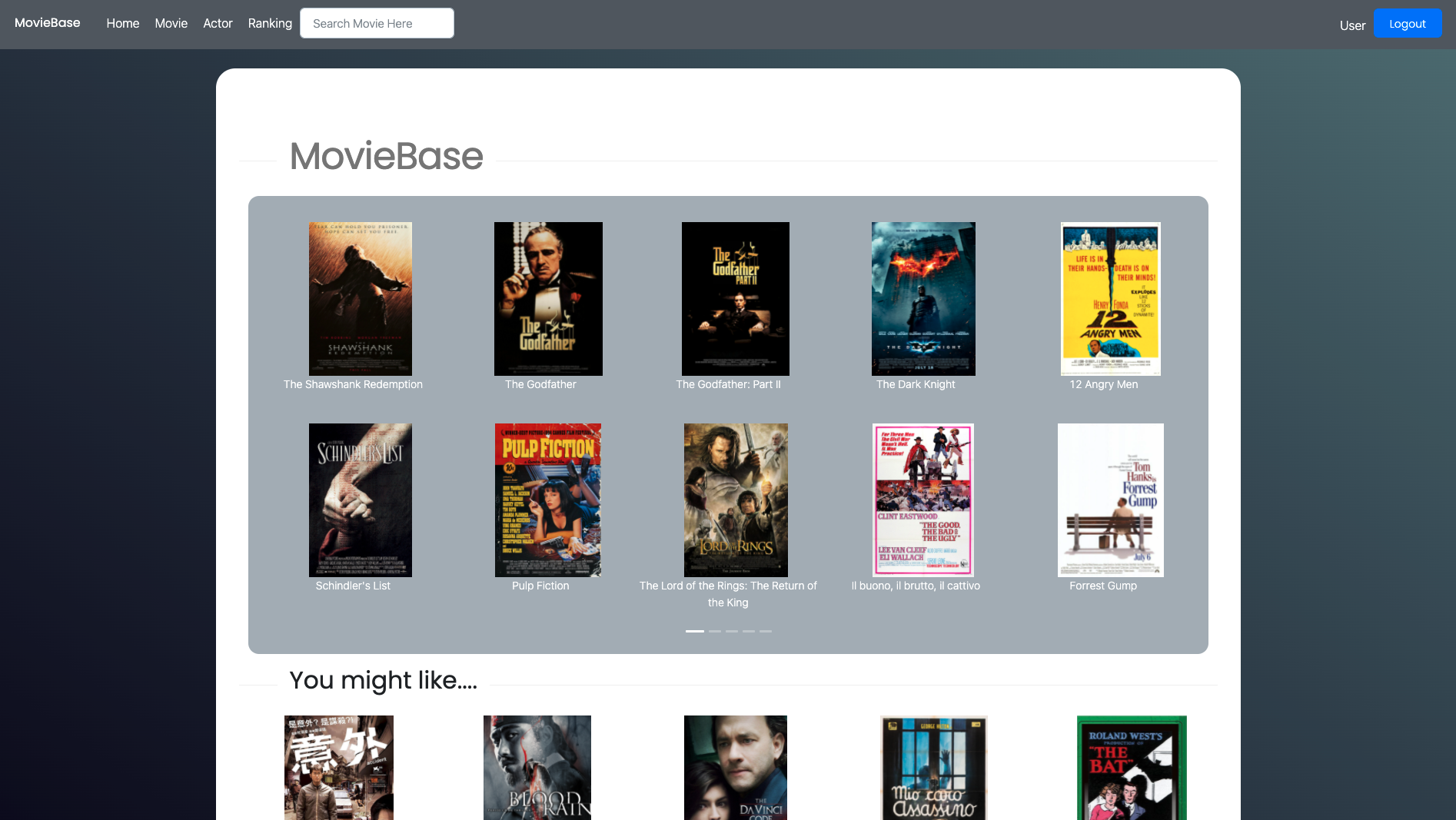Viewport: 1456px width, 820px height.
Task: Open the Blood Rain recommended poster
Action: 537,768
